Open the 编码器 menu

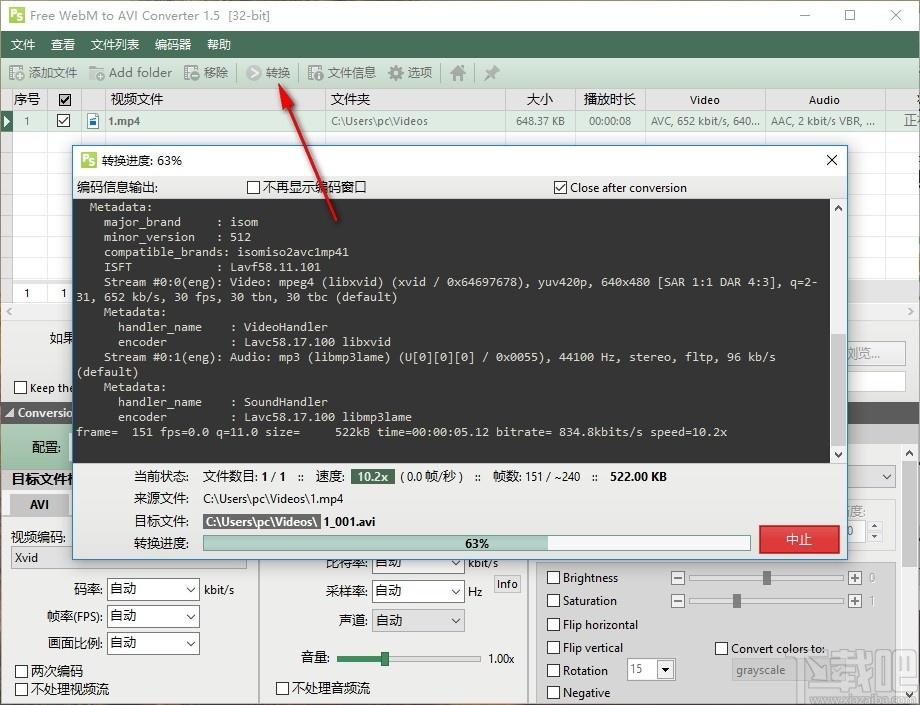click(x=173, y=45)
